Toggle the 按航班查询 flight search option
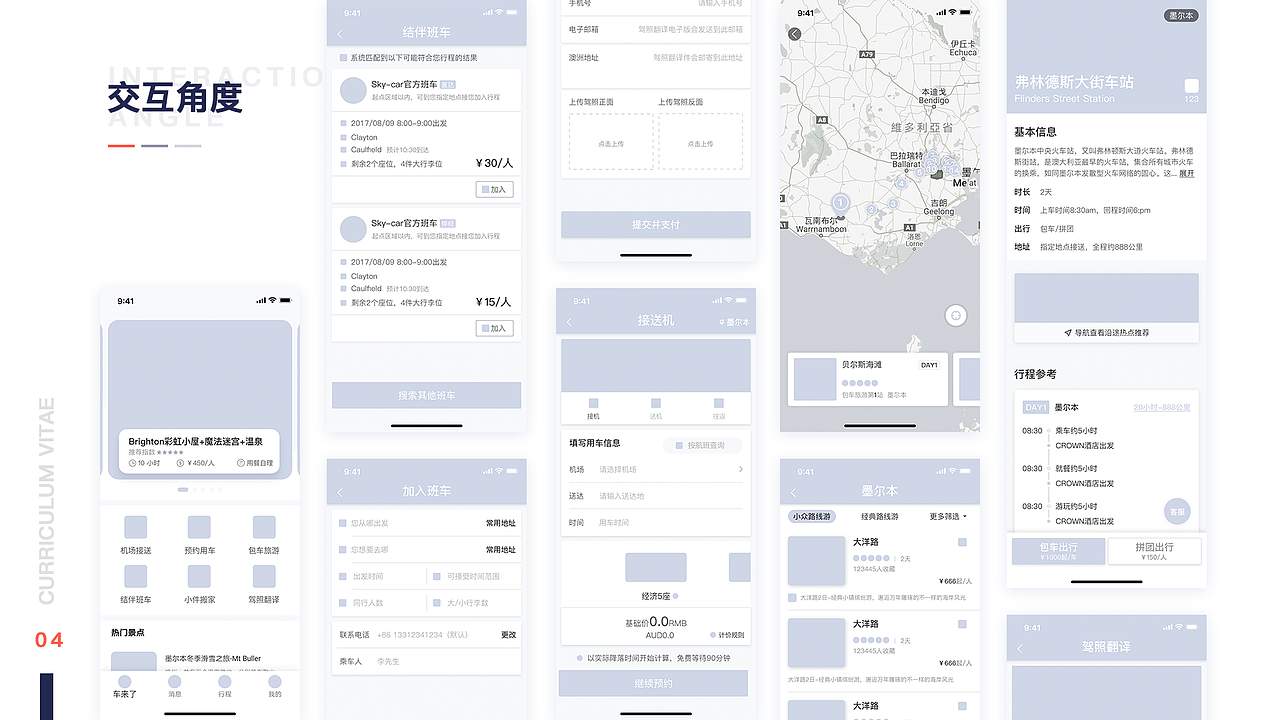This screenshot has height=720, width=1280. pyautogui.click(x=705, y=445)
